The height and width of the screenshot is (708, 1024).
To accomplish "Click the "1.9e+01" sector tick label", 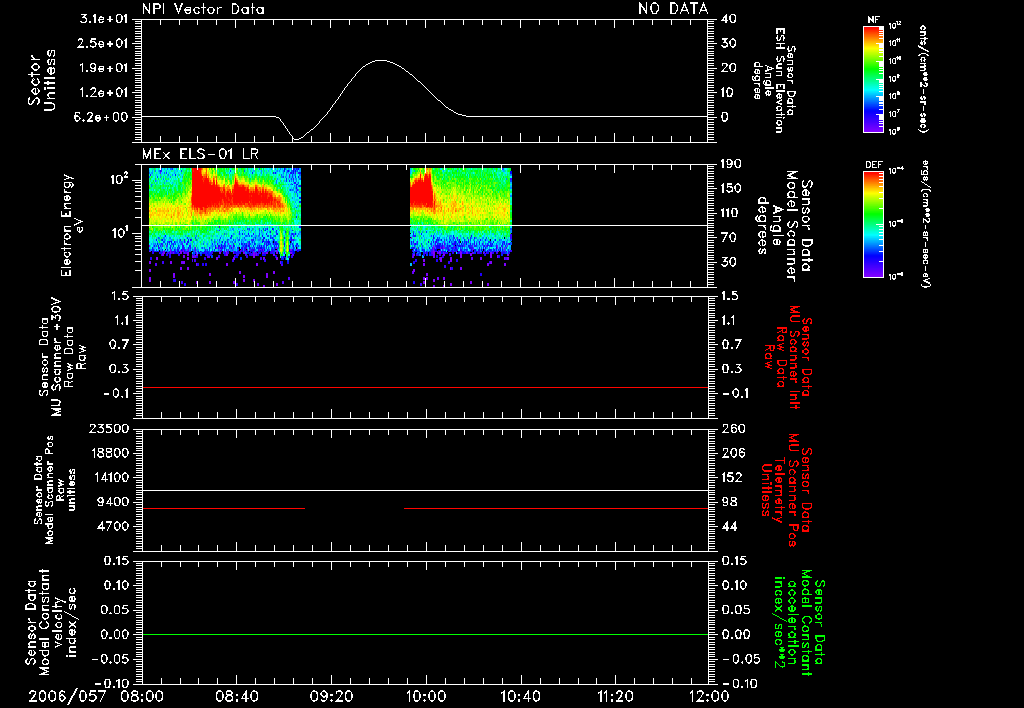I will tap(104, 68).
